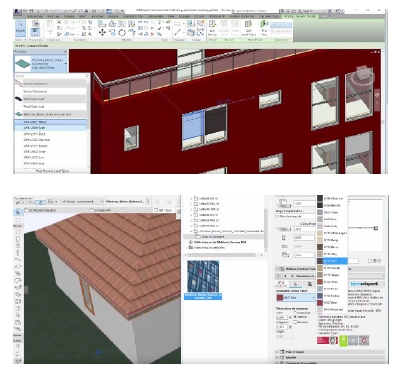This screenshot has height=374, width=401.
Task: Toggle the checked checkbox in dimension options
Action: tap(295, 317)
